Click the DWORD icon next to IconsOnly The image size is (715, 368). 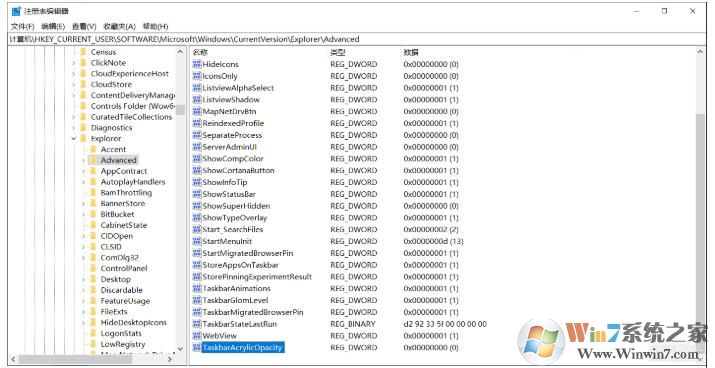pyautogui.click(x=197, y=76)
